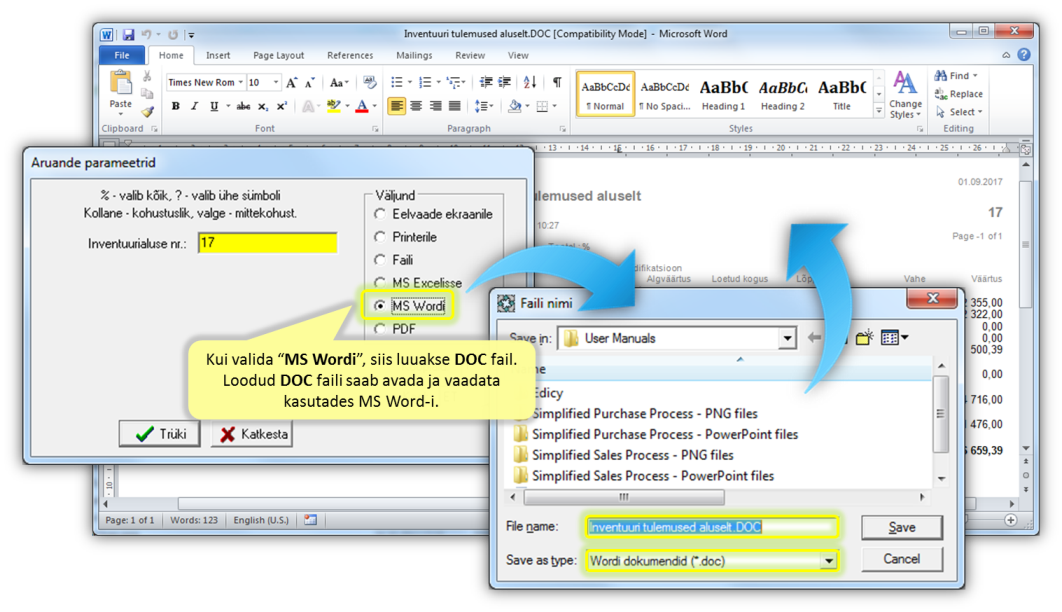Image resolution: width=1062 pixels, height=612 pixels.
Task: Open the Change Case Aa dropdown
Action: click(x=339, y=83)
